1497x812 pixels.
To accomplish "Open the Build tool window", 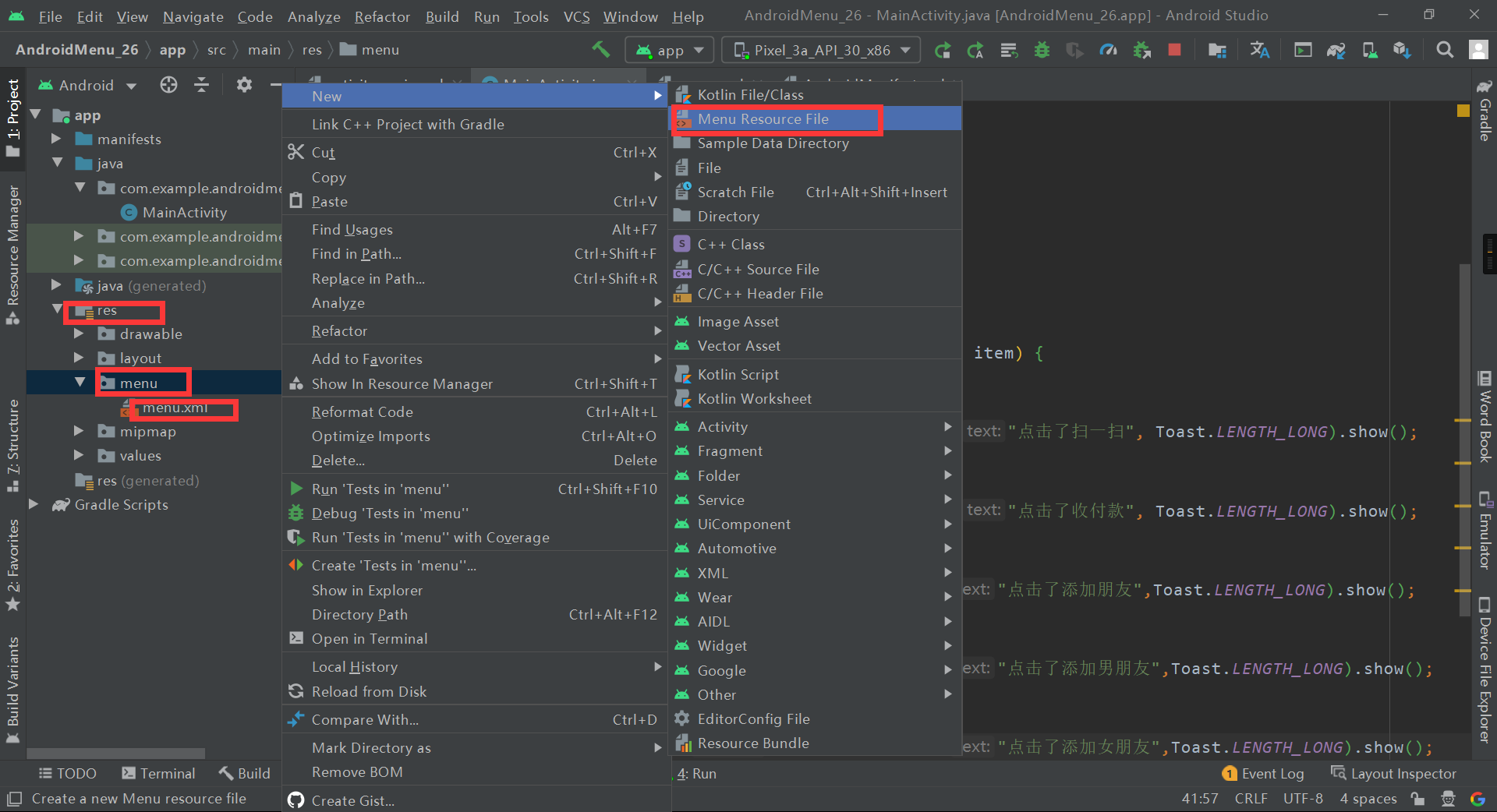I will tap(244, 774).
